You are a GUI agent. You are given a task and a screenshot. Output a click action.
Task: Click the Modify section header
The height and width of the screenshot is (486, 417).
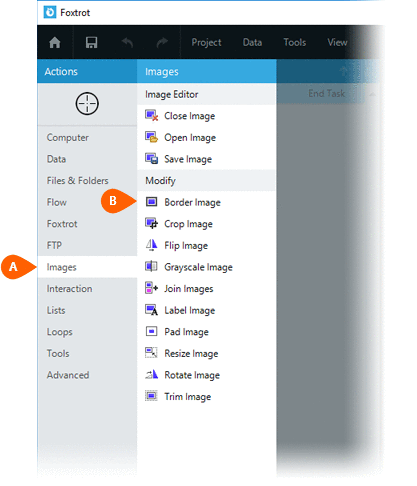click(206, 181)
